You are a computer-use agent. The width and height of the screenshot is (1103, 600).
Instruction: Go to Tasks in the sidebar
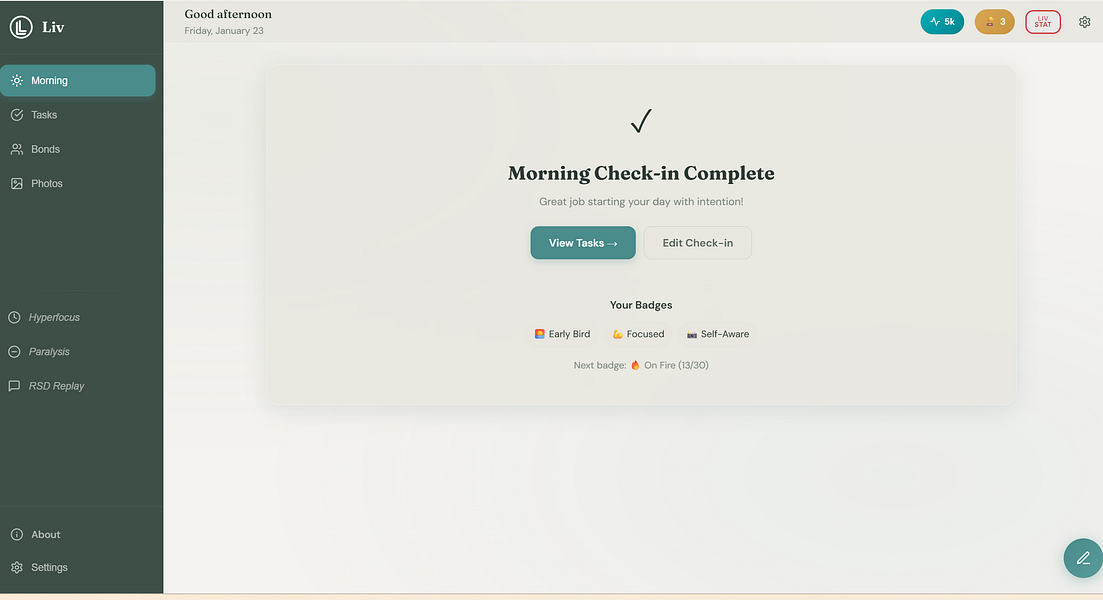[78, 115]
